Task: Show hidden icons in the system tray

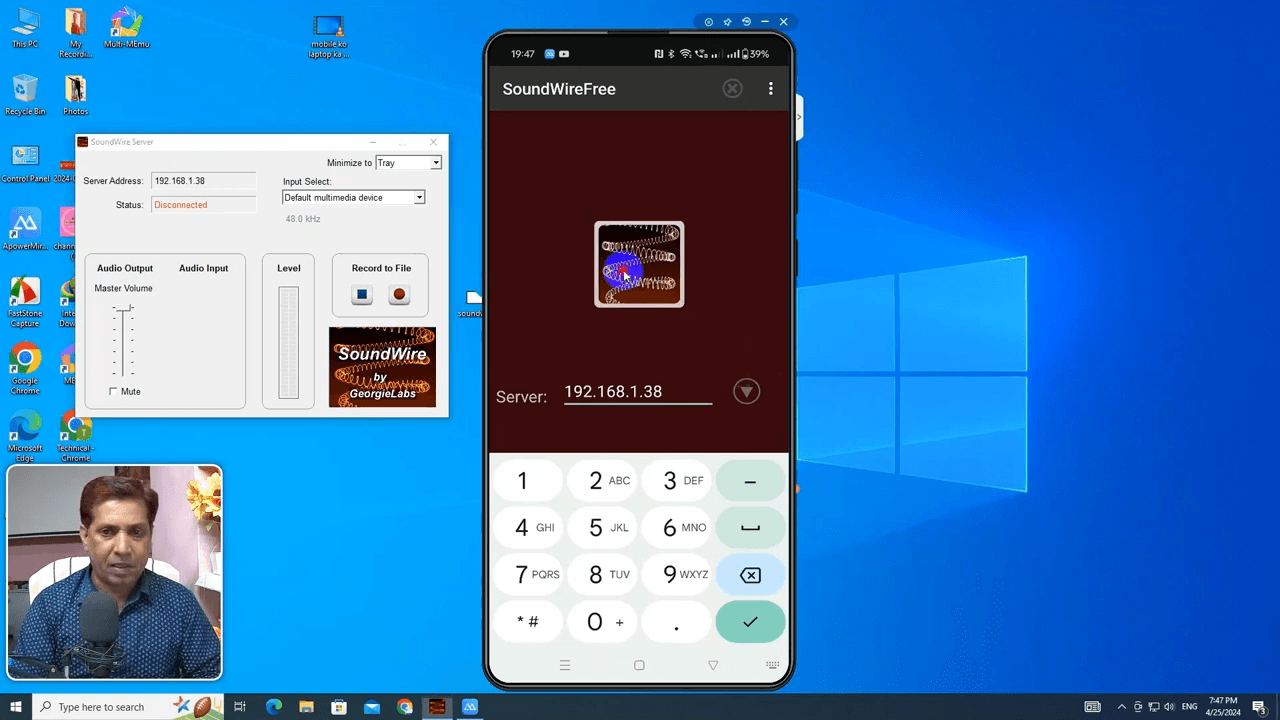Action: pyautogui.click(x=1121, y=707)
